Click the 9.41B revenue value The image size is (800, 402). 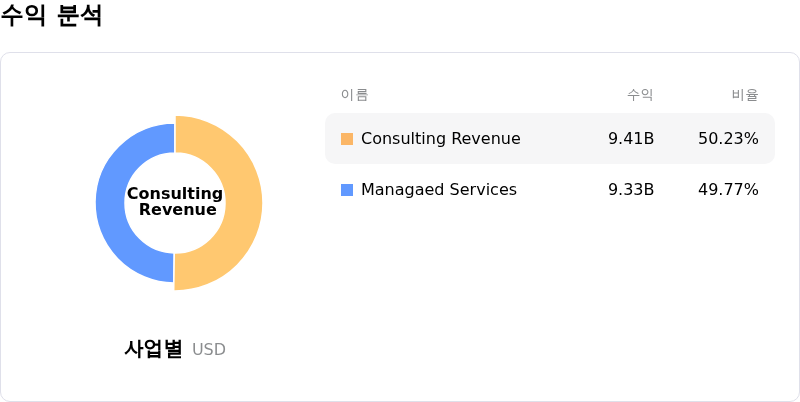click(631, 139)
